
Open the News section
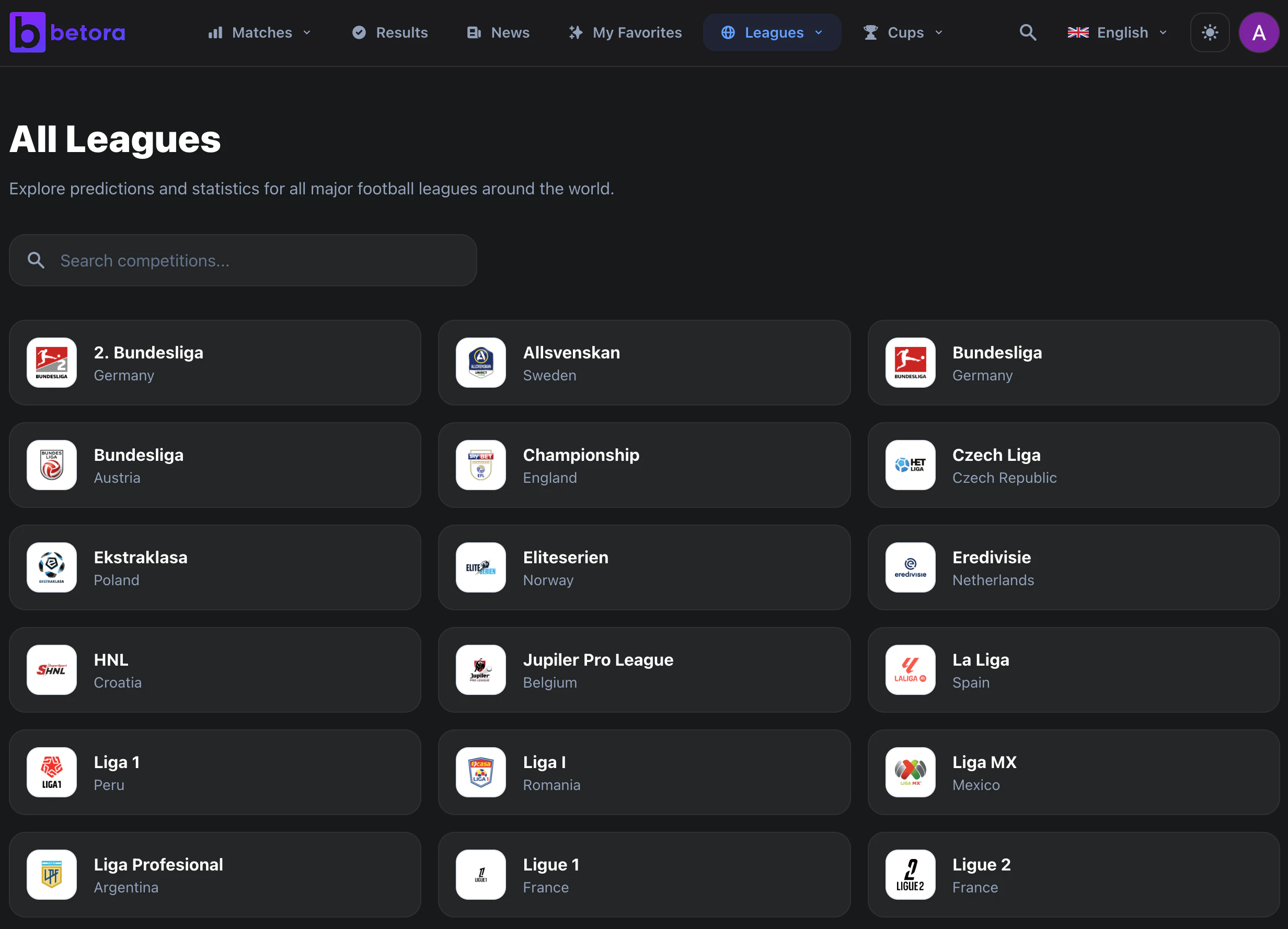[498, 32]
